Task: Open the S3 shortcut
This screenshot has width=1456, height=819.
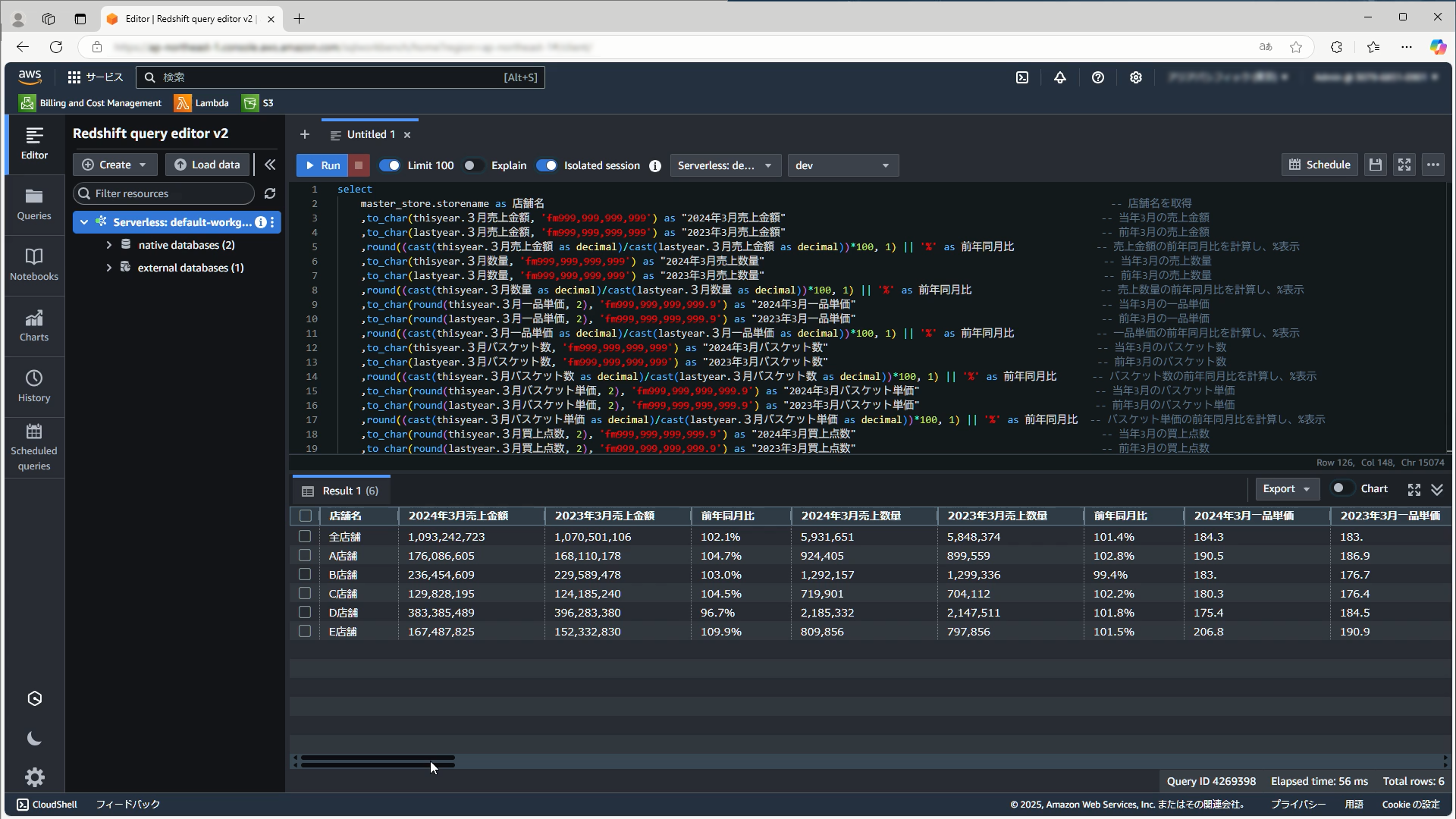Action: 258,103
